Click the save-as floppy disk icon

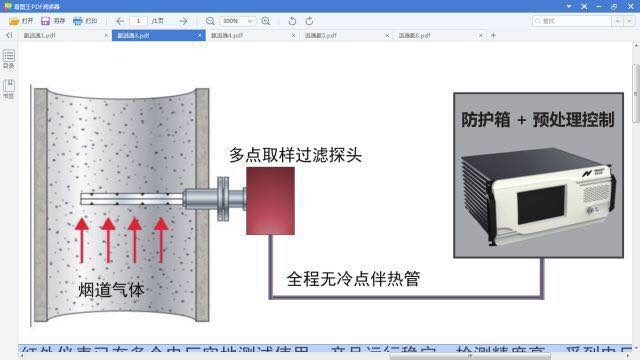tap(45, 21)
